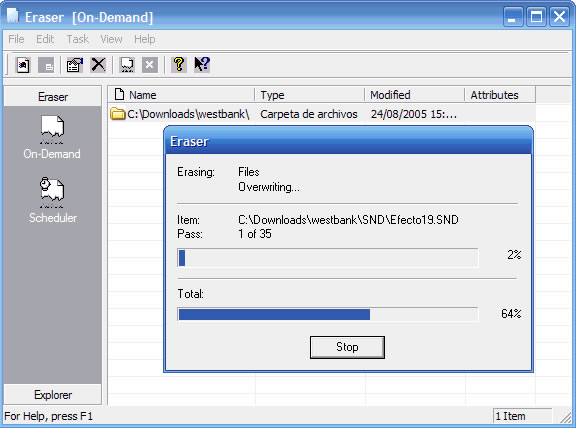Click the '1 of 35' pass text
Screen dimensions: 576x428
click(255, 234)
